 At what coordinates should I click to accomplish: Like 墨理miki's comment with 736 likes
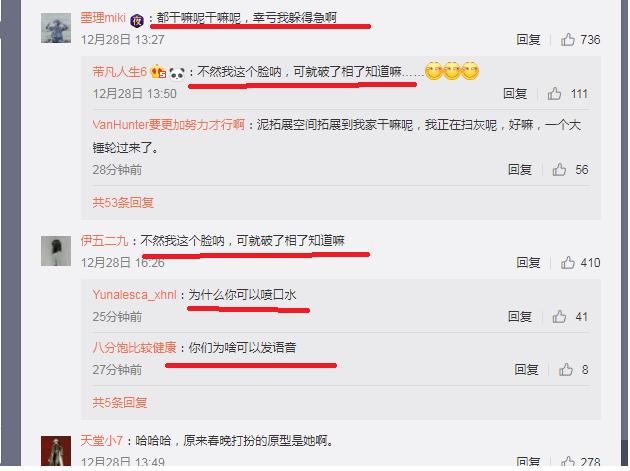click(x=568, y=39)
